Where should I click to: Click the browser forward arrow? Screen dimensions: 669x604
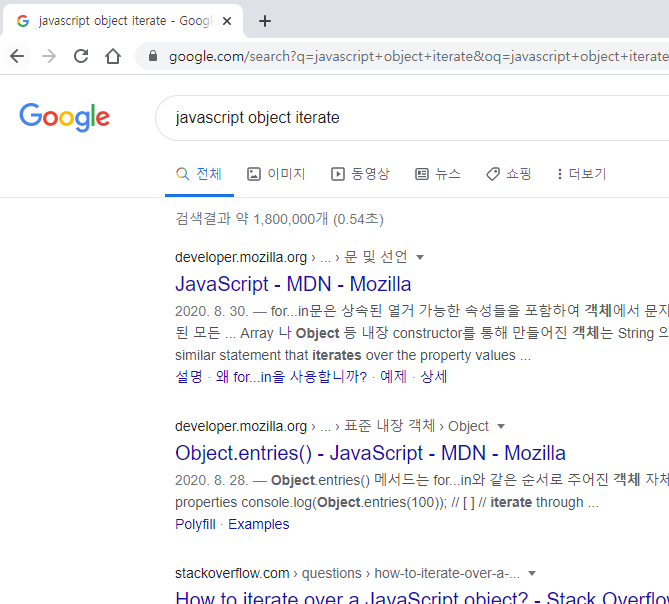click(x=49, y=56)
